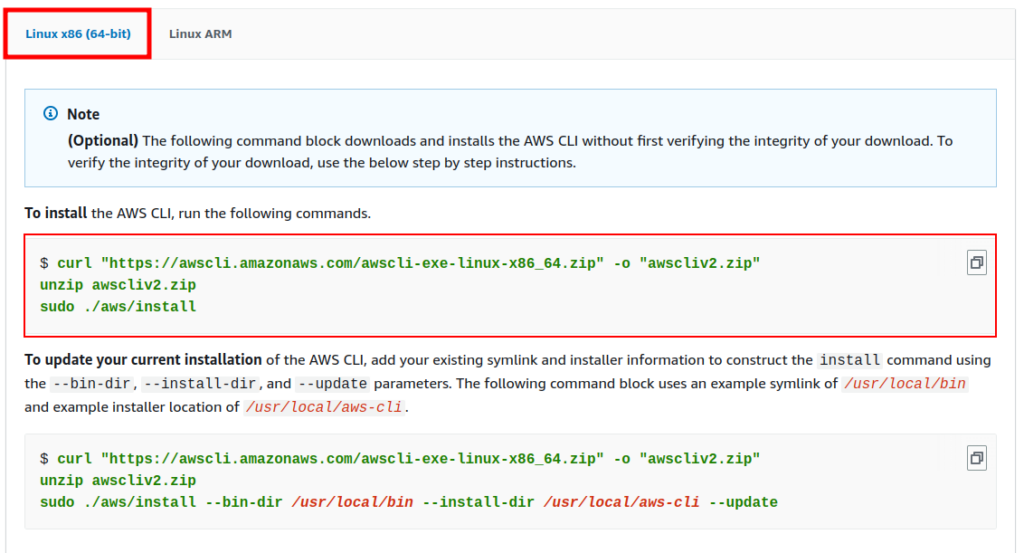Screen dimensions: 1024x553
Task: Click 'unzip awscliv2.zip' in update block
Action: click(118, 481)
